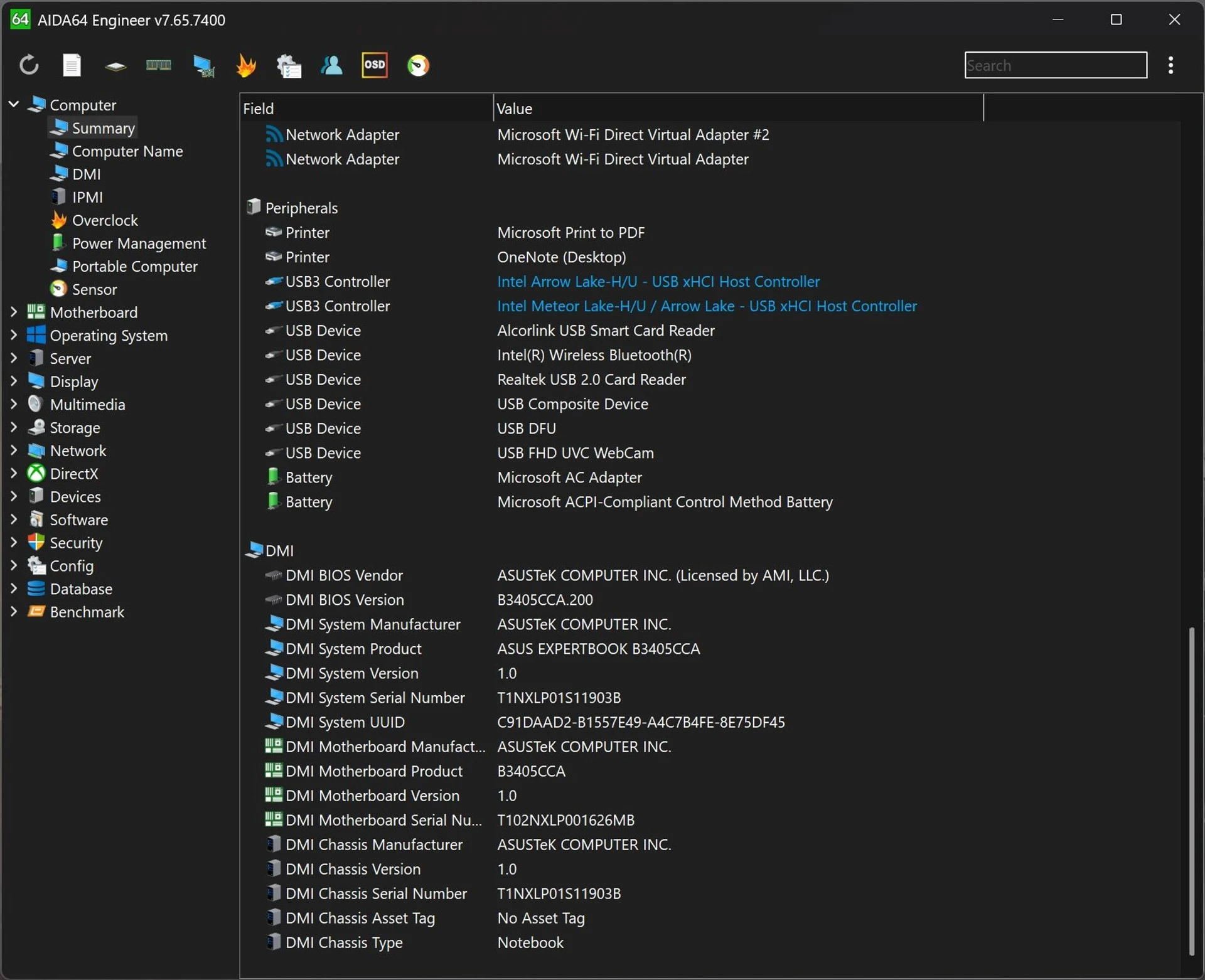The image size is (1205, 980).
Task: Expand the Operating System node
Action: (14, 335)
